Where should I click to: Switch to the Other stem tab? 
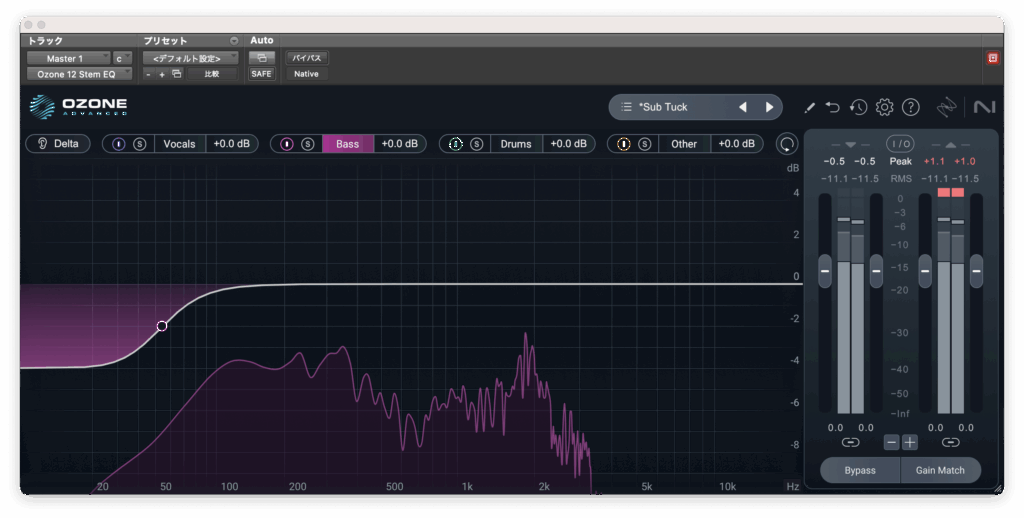coord(684,144)
